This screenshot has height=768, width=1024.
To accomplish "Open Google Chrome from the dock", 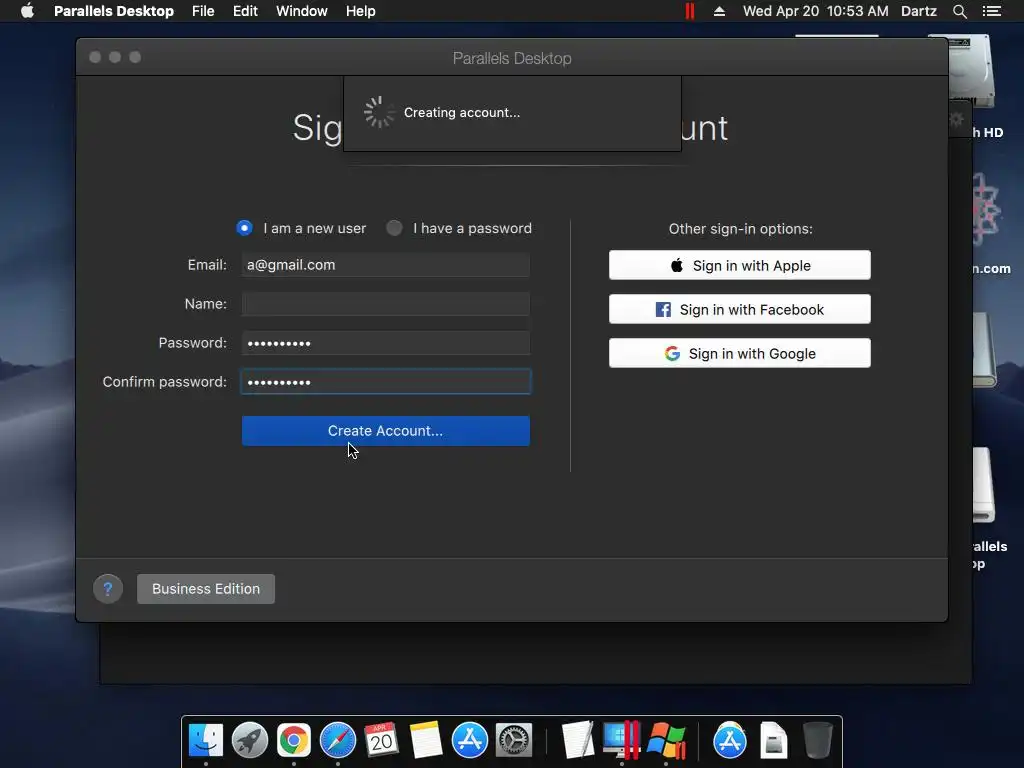I will point(294,741).
